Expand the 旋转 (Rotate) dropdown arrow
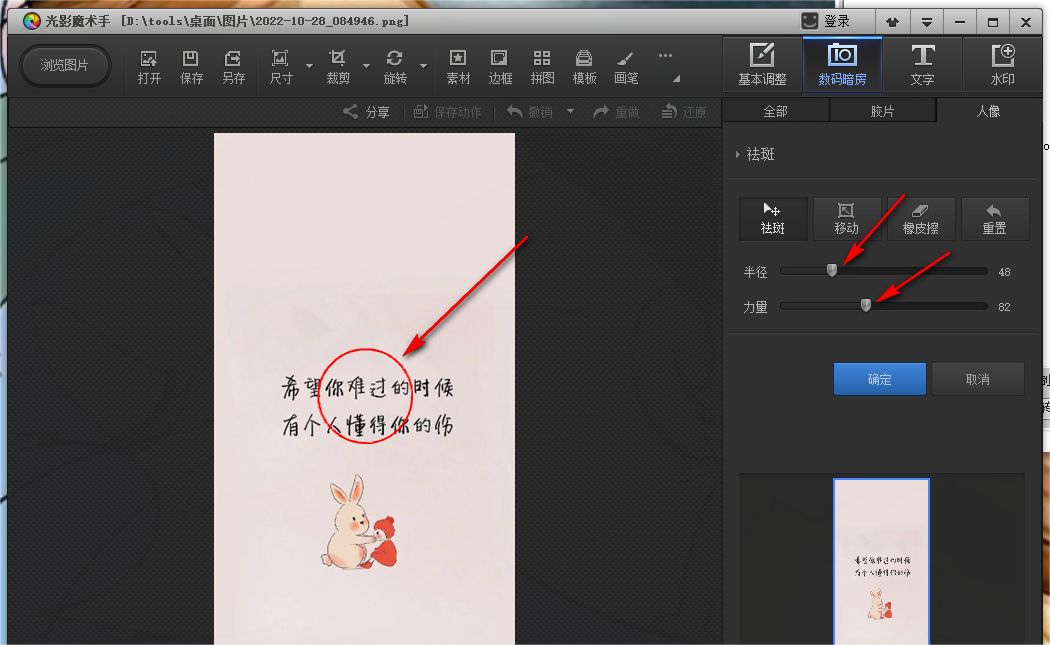This screenshot has height=645, width=1050. [423, 67]
